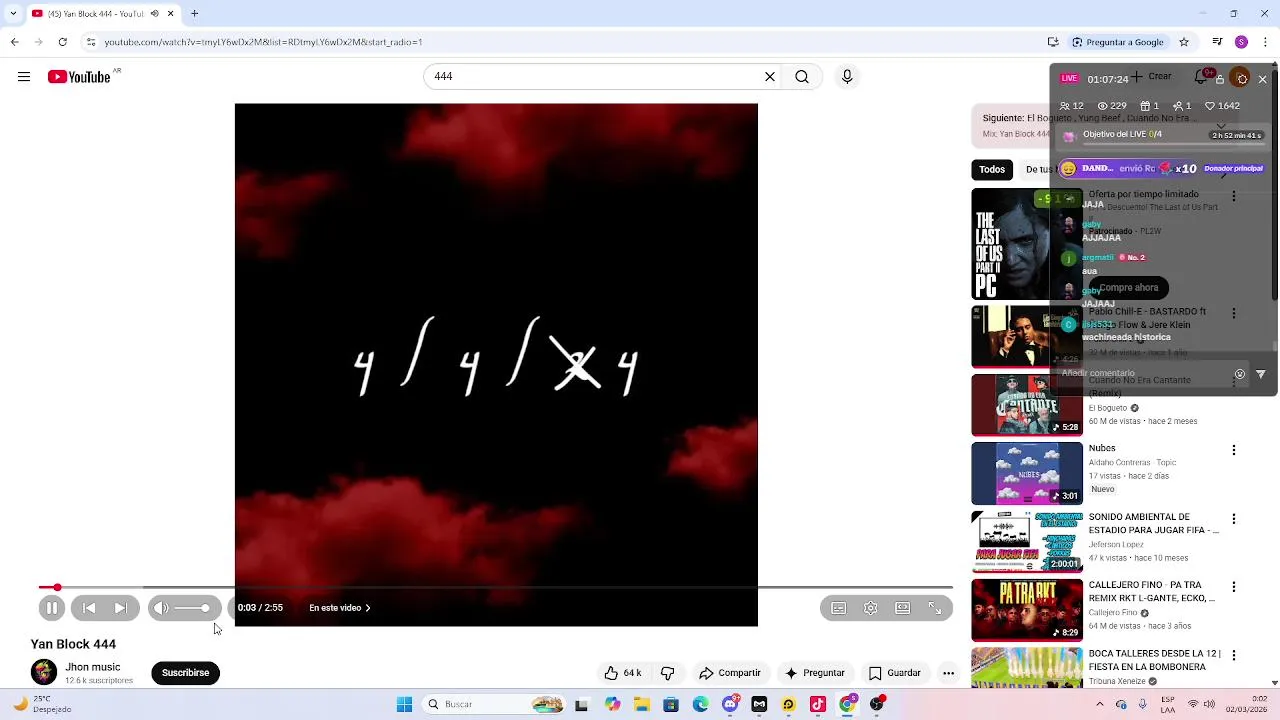Open the player settings gear
This screenshot has height=720, width=1280.
(x=871, y=608)
